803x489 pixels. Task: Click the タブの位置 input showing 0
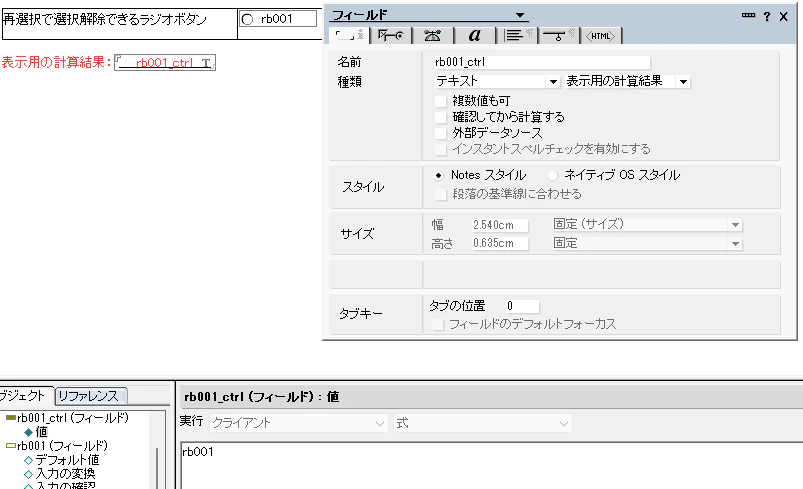coord(522,306)
